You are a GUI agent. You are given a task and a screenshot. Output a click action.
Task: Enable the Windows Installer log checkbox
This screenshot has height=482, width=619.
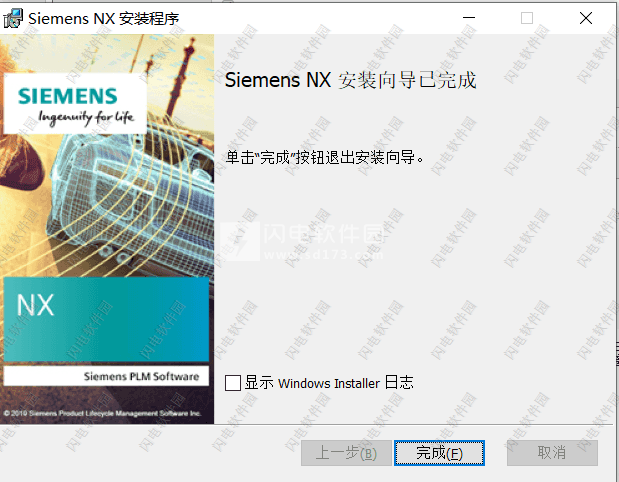point(233,383)
